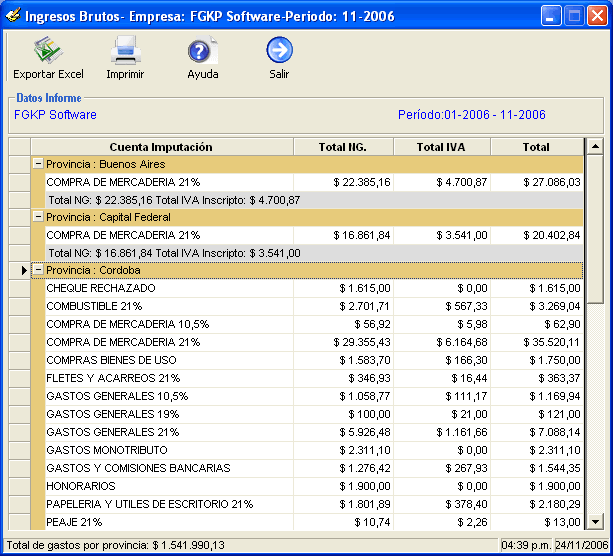Click the $ 378,40 IVA cell

pyautogui.click(x=442, y=504)
